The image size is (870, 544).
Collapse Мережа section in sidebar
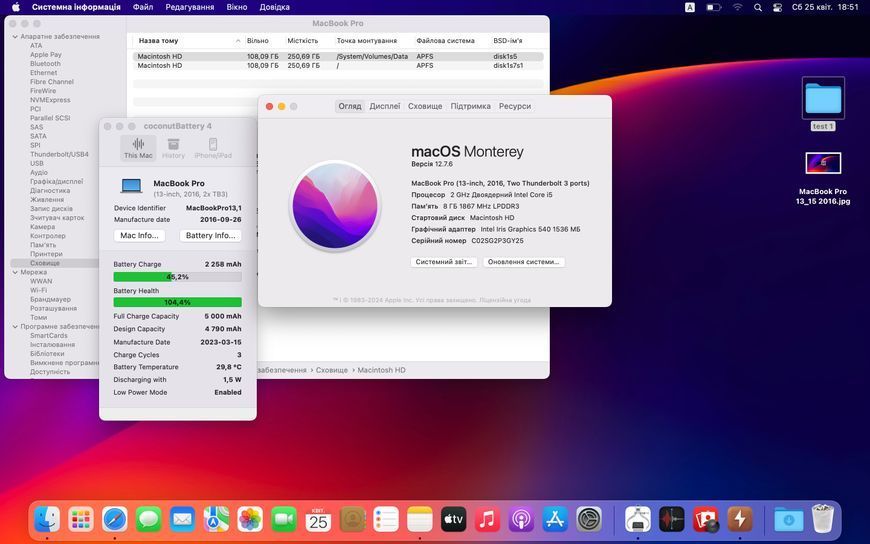(x=15, y=273)
